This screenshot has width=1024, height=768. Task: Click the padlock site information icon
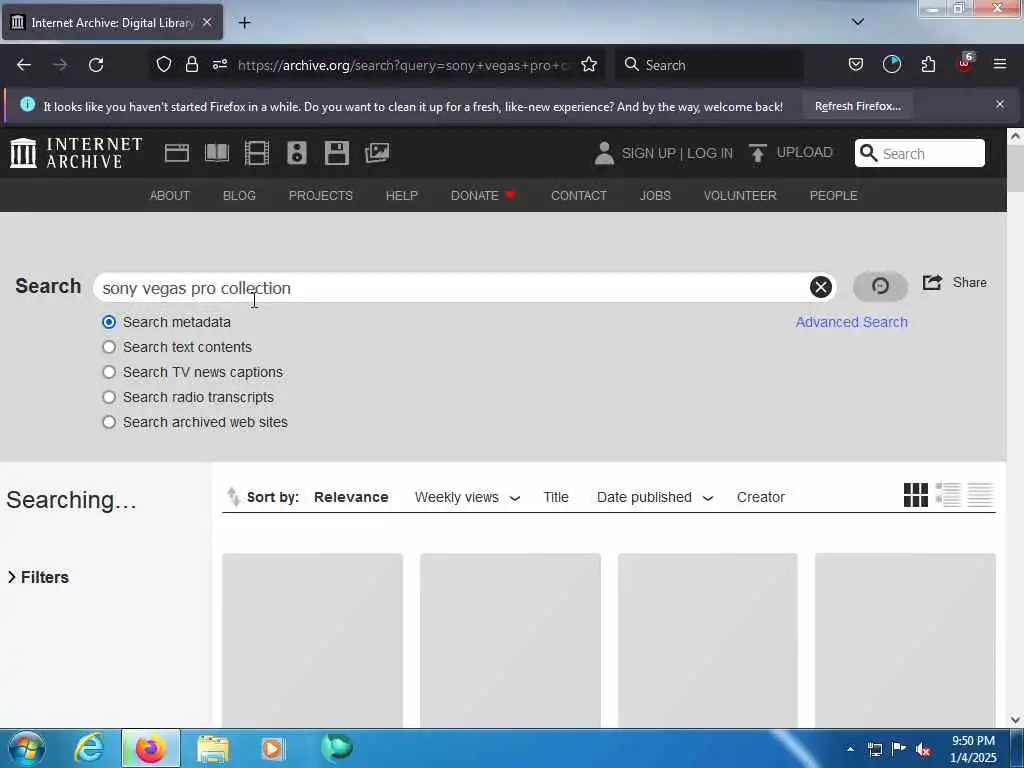coord(191,65)
